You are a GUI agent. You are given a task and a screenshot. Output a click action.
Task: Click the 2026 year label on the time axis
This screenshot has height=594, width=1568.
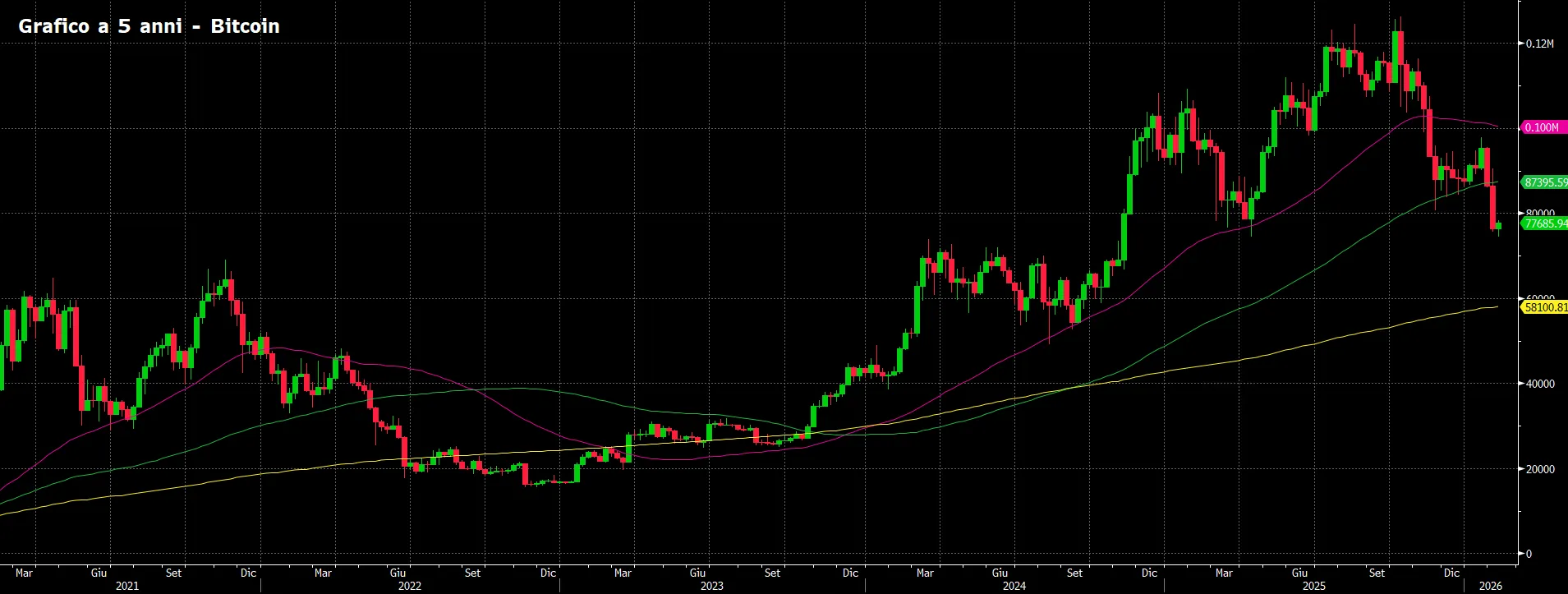[1490, 586]
